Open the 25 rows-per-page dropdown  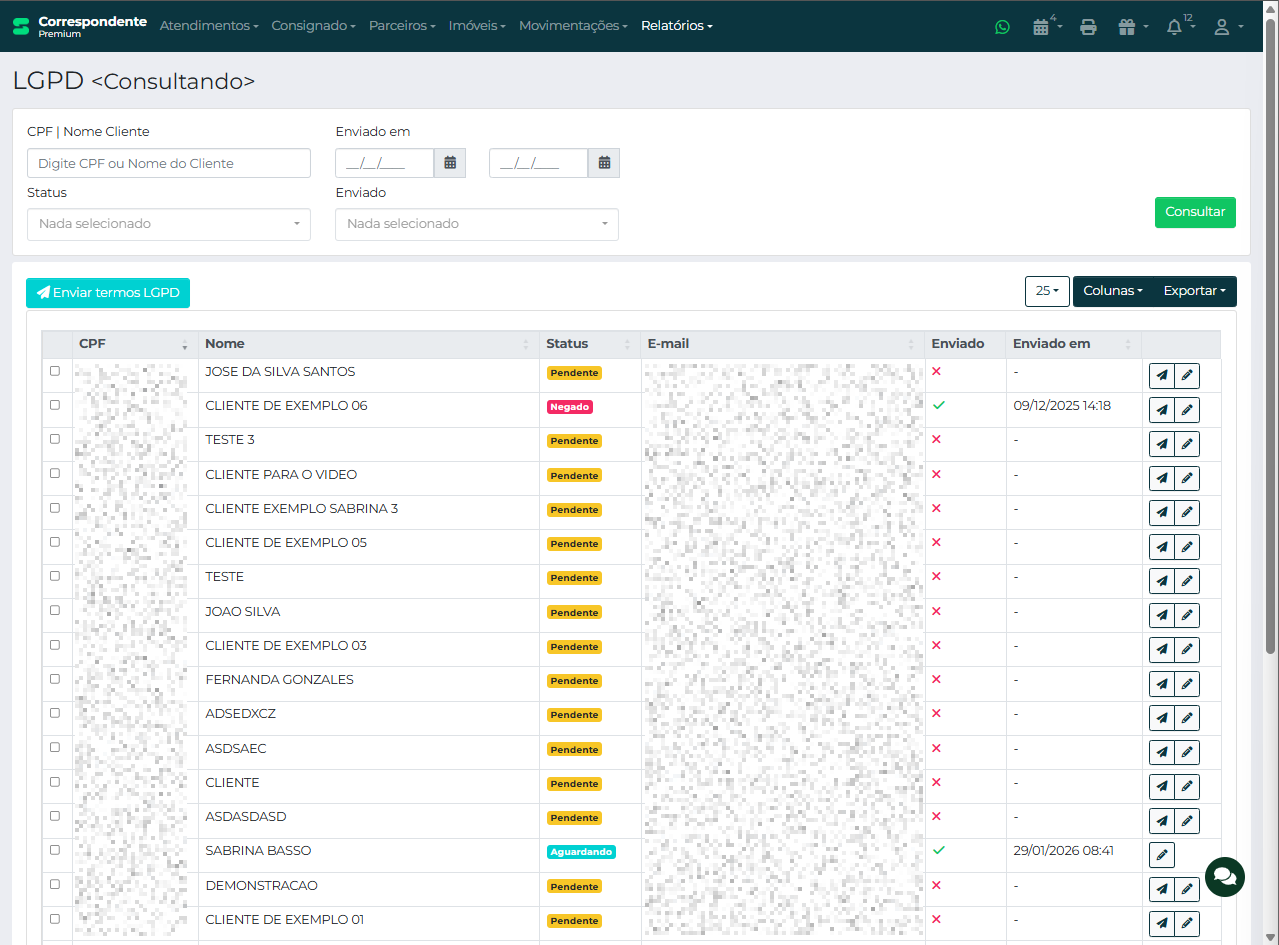tap(1047, 291)
